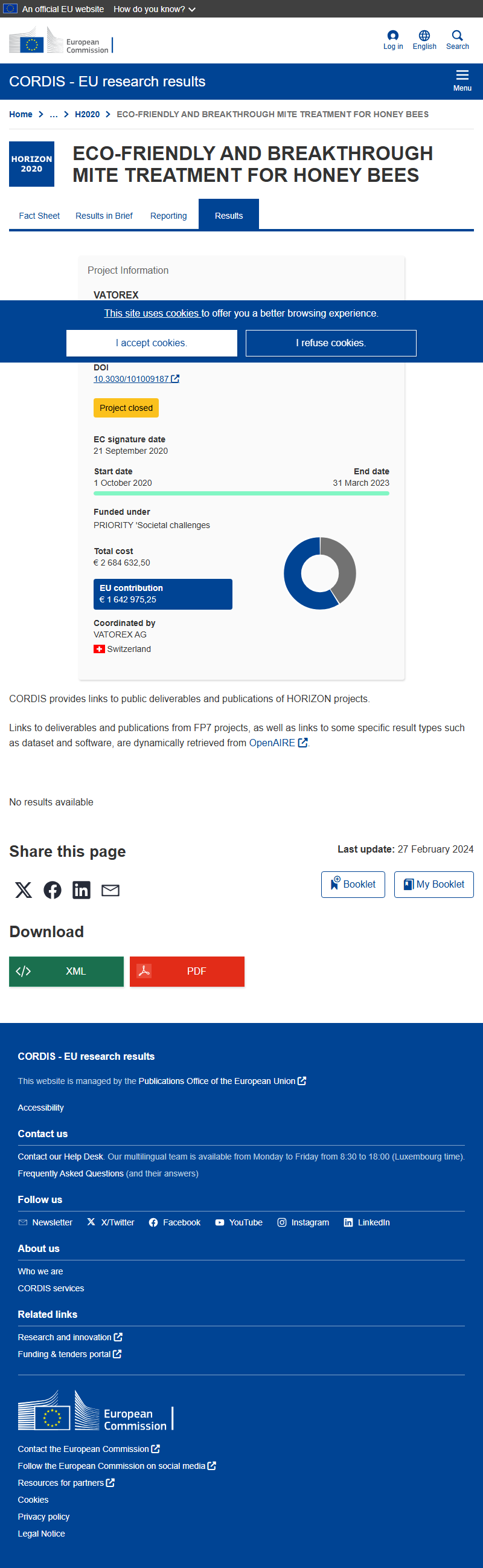Share this page by email icon
The image size is (483, 1568).
coord(110,890)
